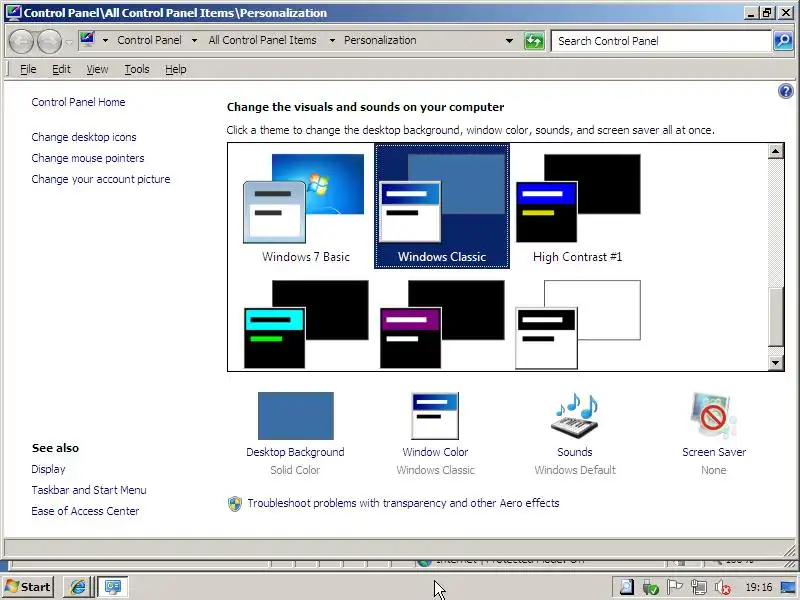This screenshot has height=600, width=800.
Task: Open the address bar history dropdown
Action: click(509, 41)
